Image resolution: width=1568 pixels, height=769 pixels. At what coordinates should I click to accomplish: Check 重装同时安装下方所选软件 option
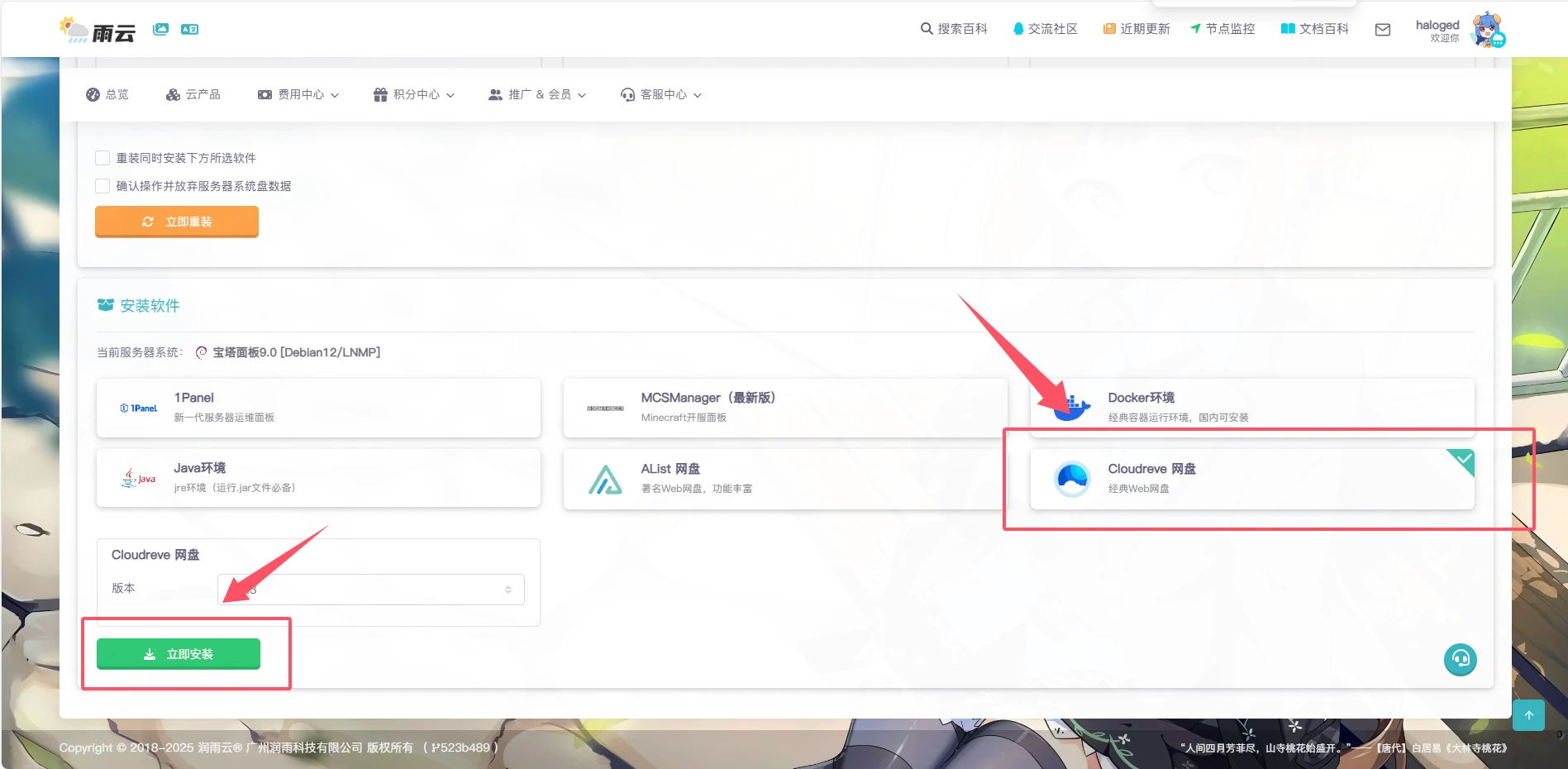click(x=102, y=158)
